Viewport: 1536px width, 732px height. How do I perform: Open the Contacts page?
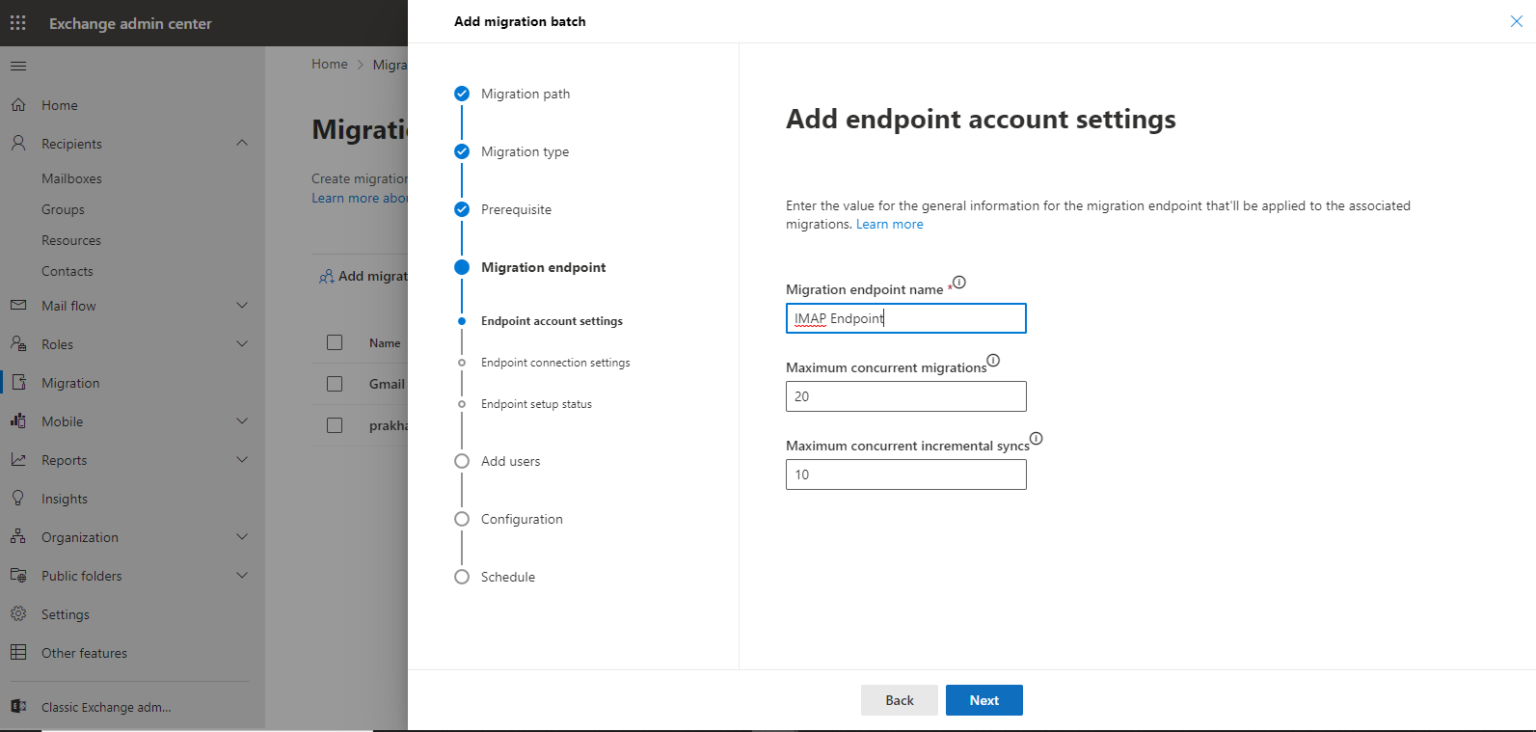pyautogui.click(x=67, y=270)
